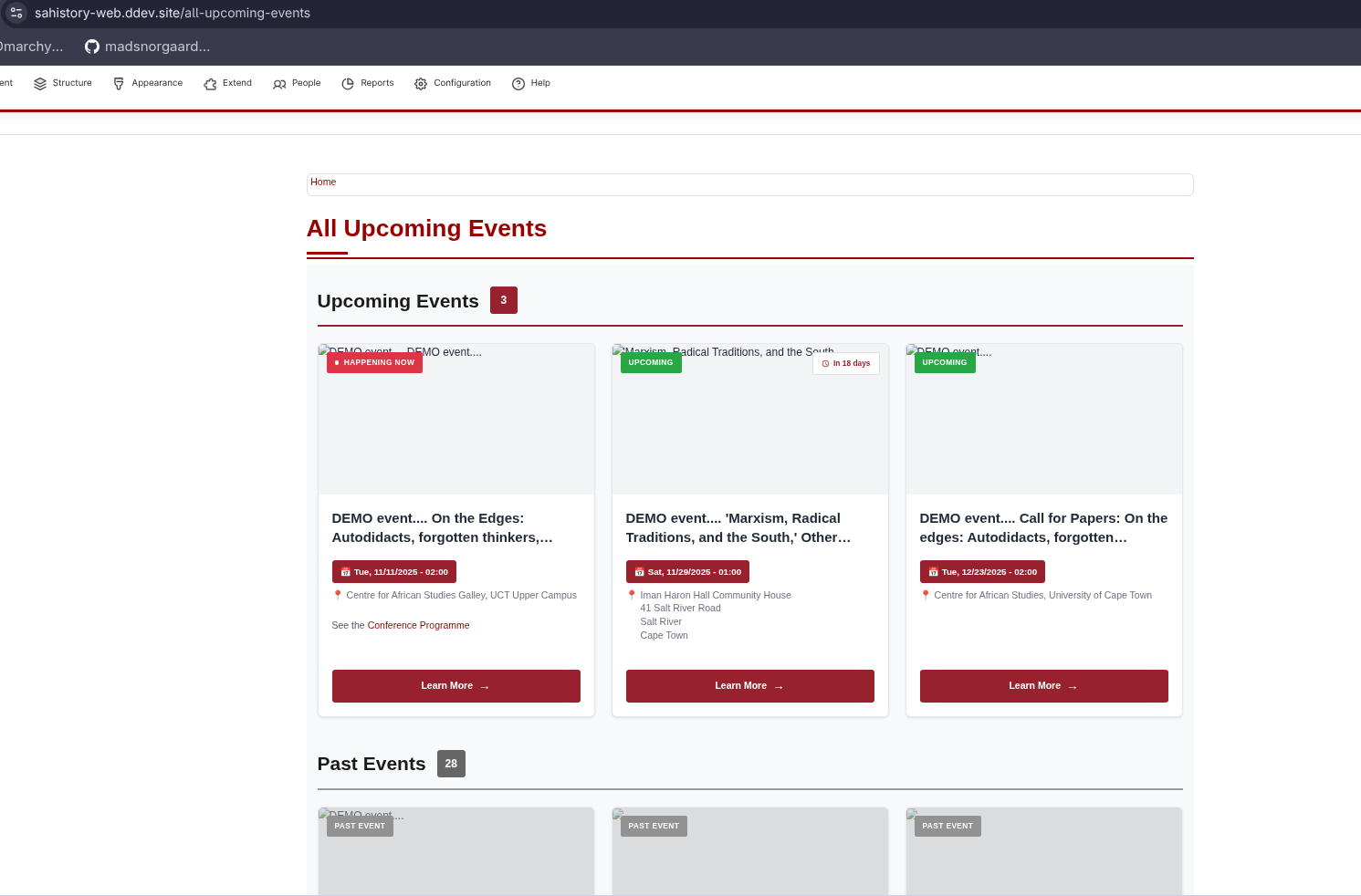Click the Happening Now badge
1361x896 pixels.
374,363
